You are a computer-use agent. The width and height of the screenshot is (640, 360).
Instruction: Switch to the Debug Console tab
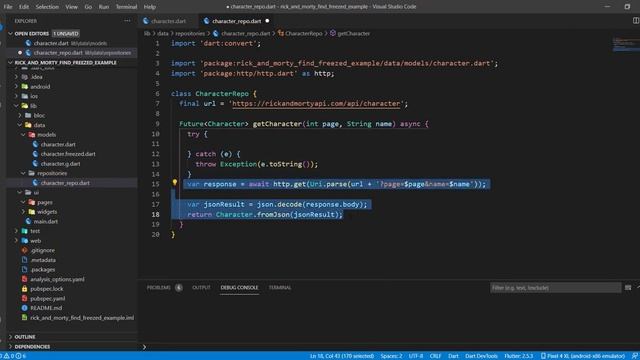239,287
